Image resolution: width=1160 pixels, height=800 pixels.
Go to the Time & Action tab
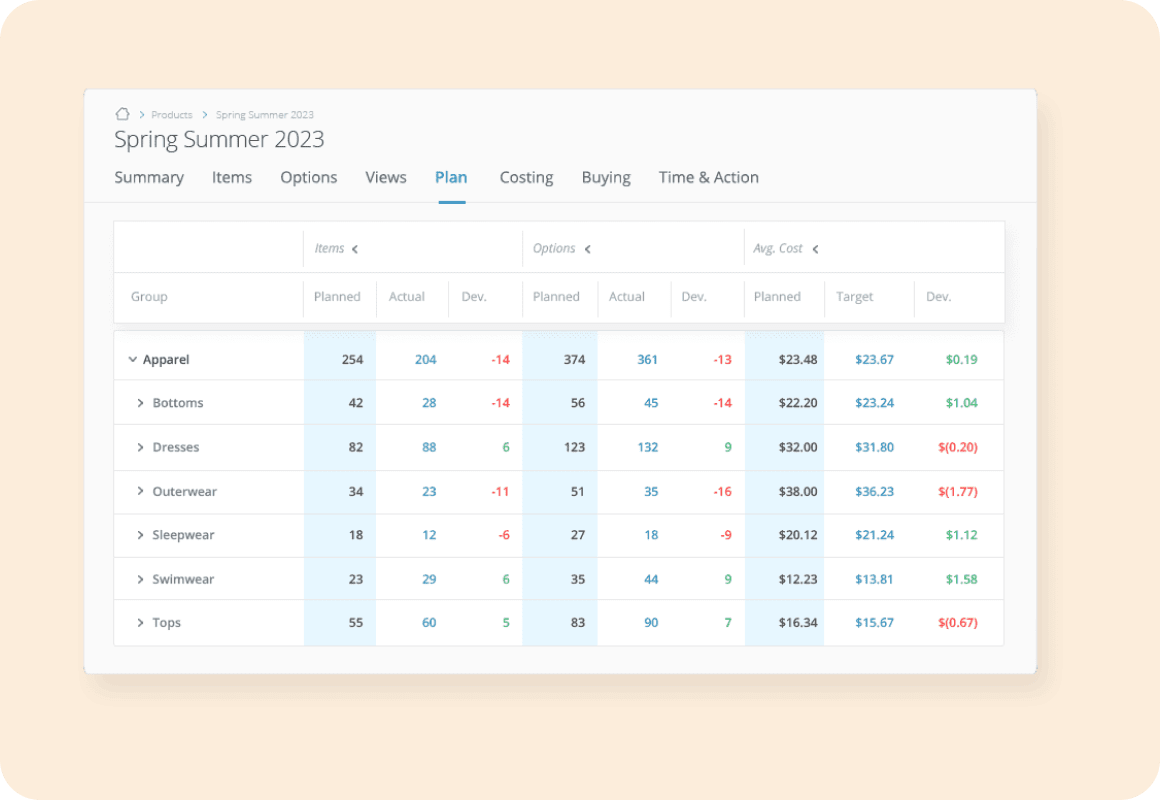point(708,177)
